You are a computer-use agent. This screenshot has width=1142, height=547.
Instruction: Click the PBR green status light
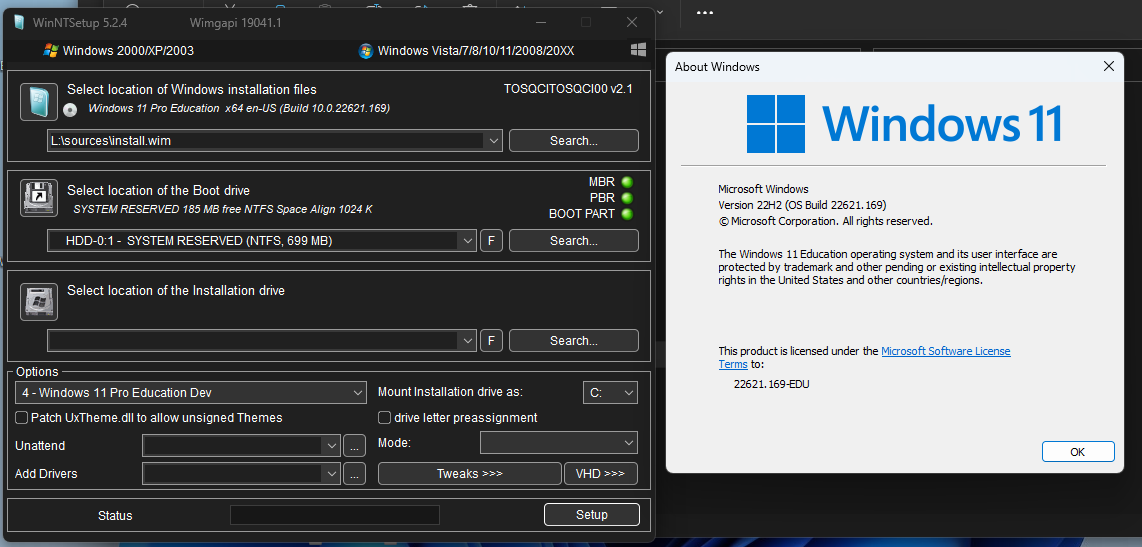pyautogui.click(x=626, y=198)
